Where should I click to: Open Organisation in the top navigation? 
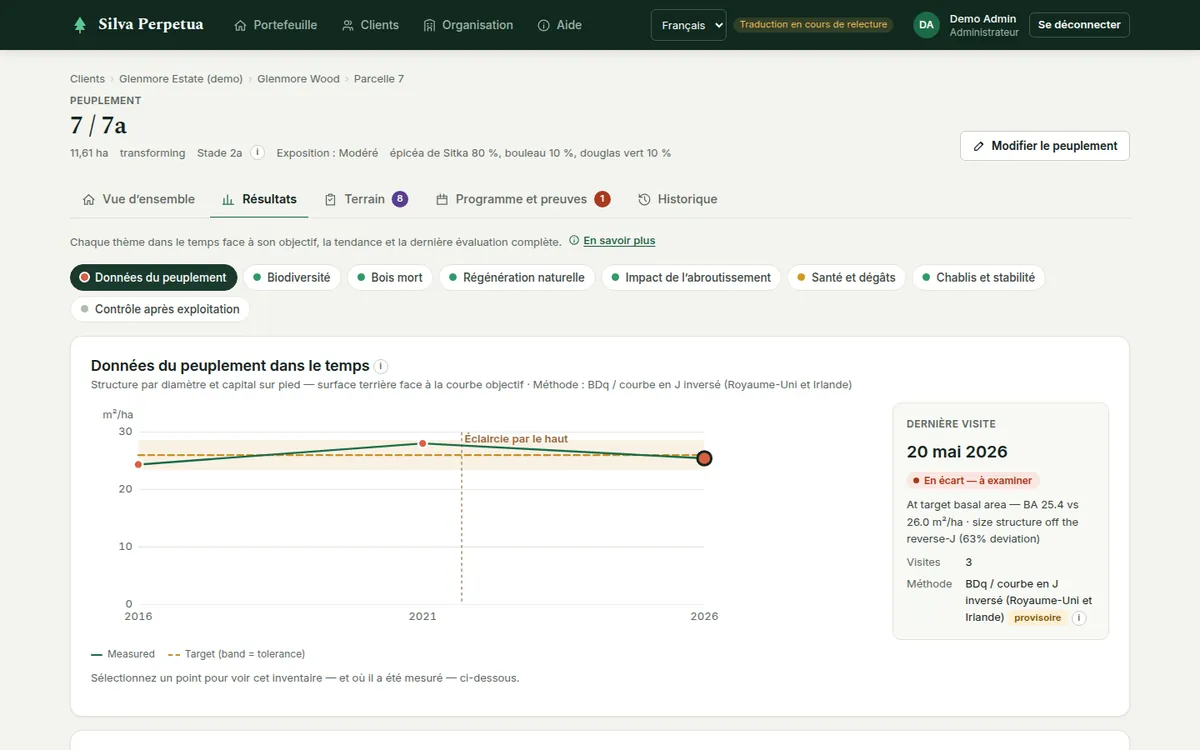pyautogui.click(x=468, y=25)
